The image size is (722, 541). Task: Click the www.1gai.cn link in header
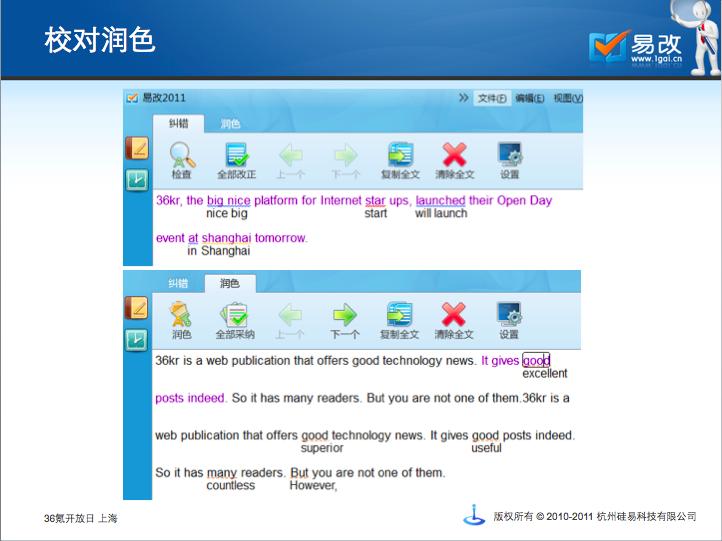click(656, 58)
